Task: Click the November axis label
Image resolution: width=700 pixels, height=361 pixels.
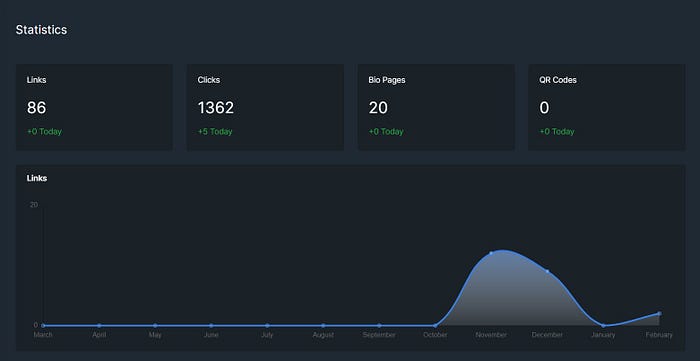Action: [491, 335]
